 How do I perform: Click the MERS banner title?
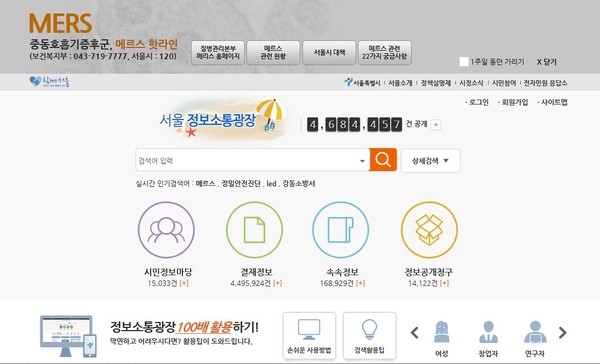(60, 23)
